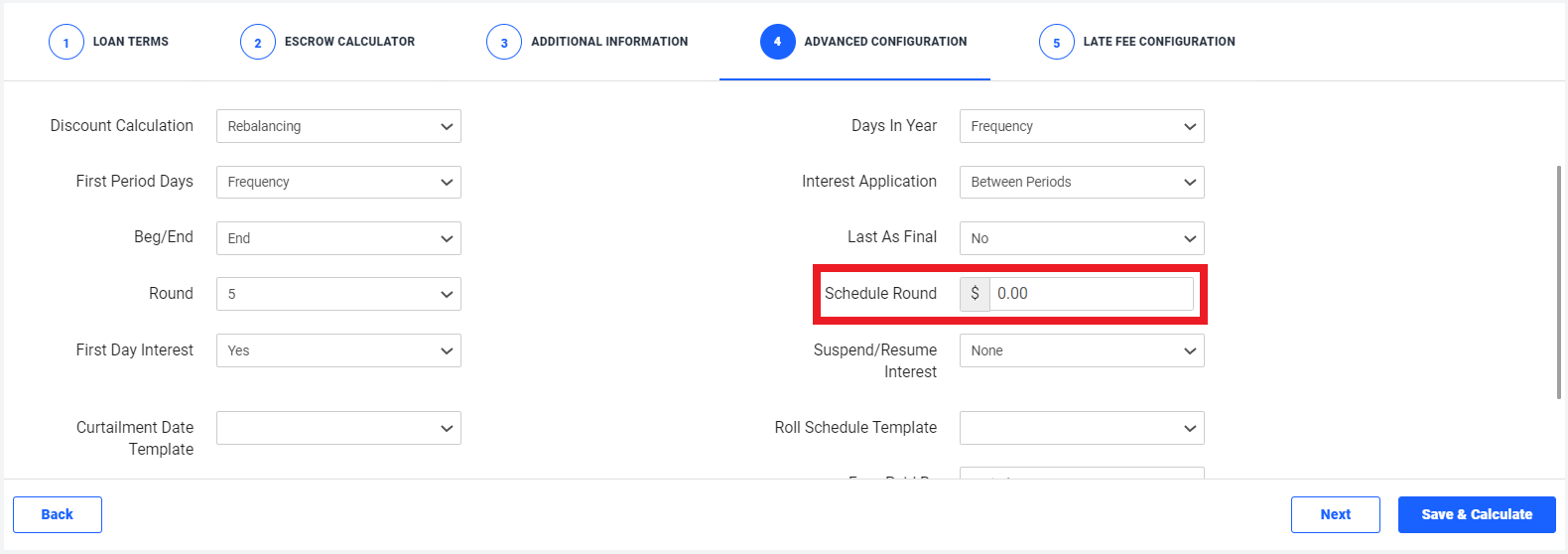This screenshot has width=1568, height=554.
Task: Click the vertical page scrollbar
Action: click(1560, 282)
